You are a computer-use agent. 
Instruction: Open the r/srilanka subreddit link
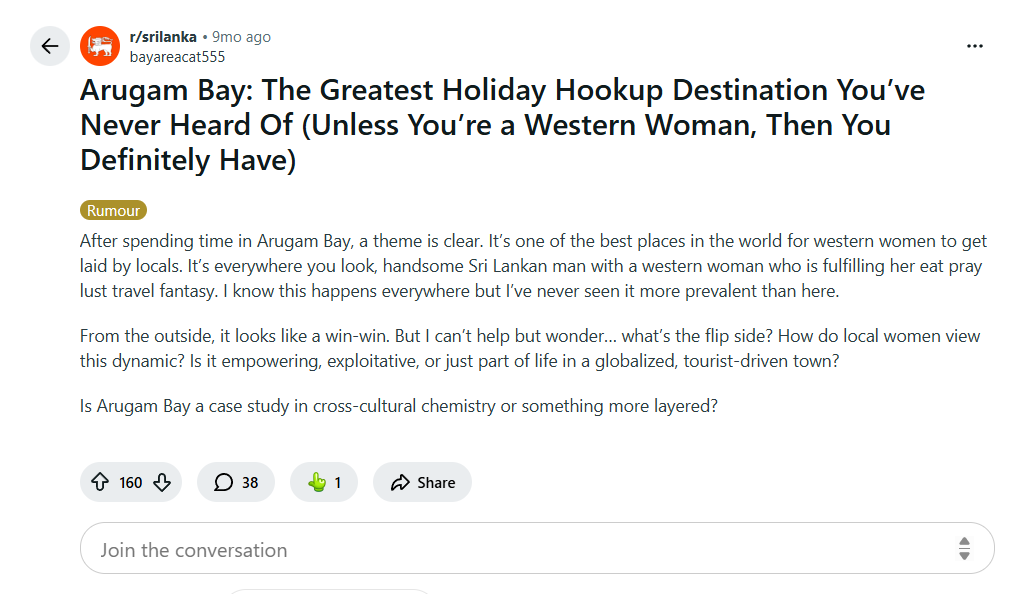click(x=163, y=37)
